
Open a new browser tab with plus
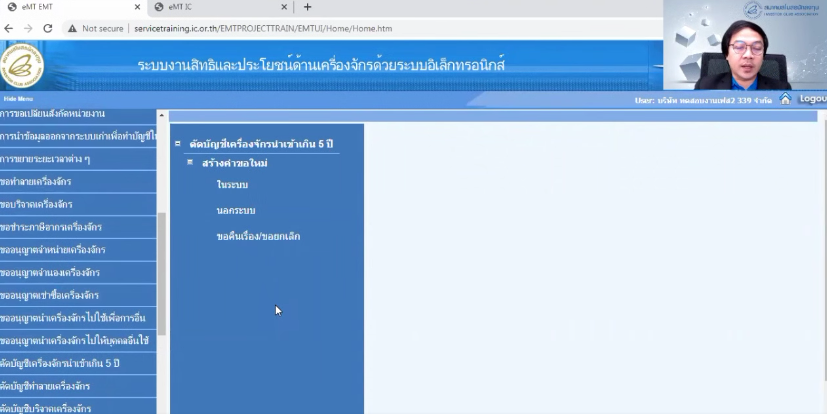[307, 7]
